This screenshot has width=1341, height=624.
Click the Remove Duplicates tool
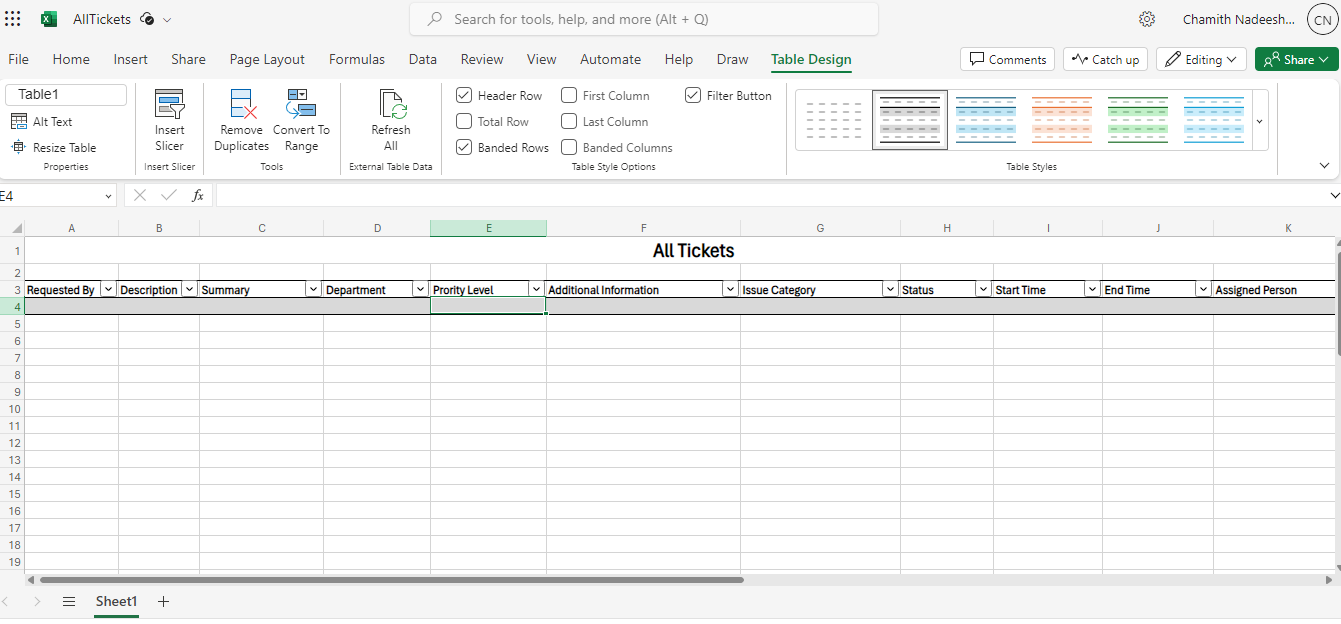(241, 120)
